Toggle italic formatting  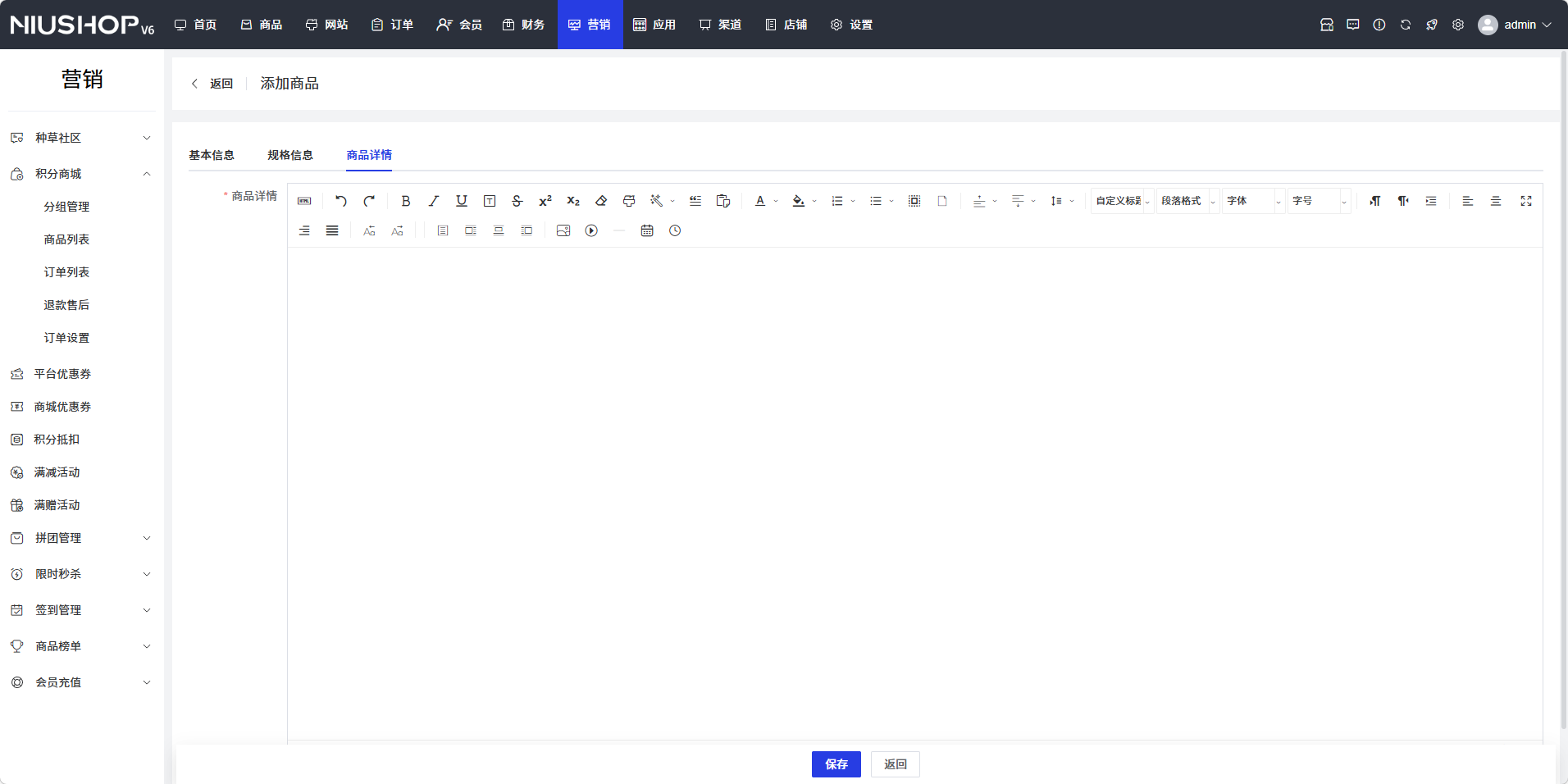click(x=433, y=201)
